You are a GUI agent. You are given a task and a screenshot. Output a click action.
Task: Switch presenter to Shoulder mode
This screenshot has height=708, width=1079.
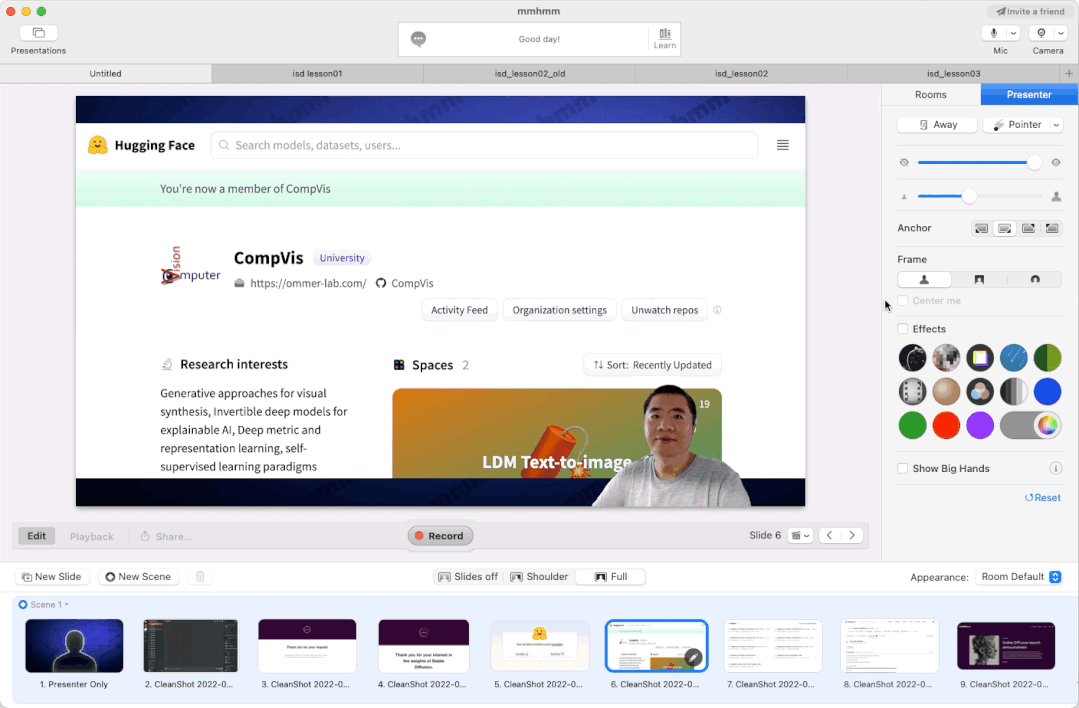[540, 577]
